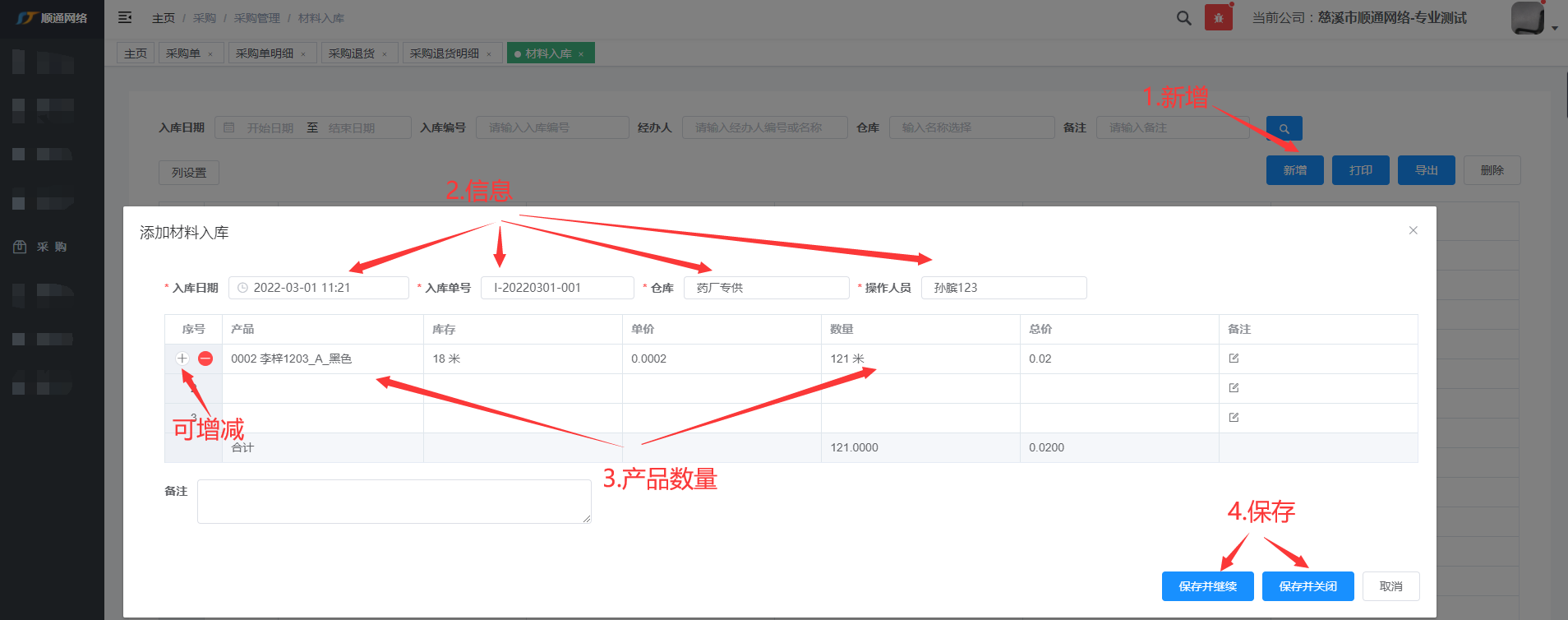Click the red bug icon in header
This screenshot has height=620, width=1568.
tap(1218, 17)
